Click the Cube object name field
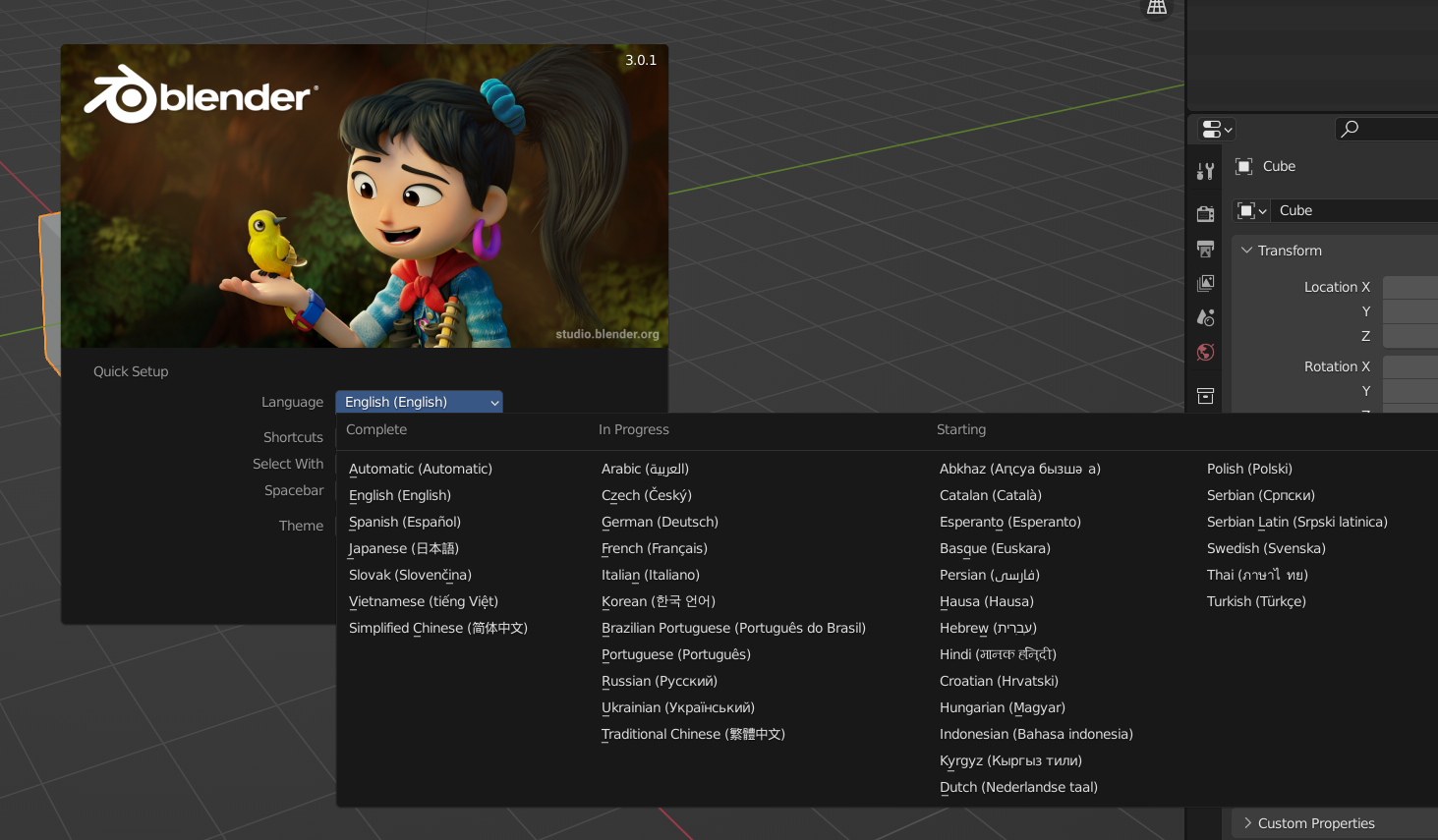Image resolution: width=1438 pixels, height=840 pixels. tap(1353, 210)
